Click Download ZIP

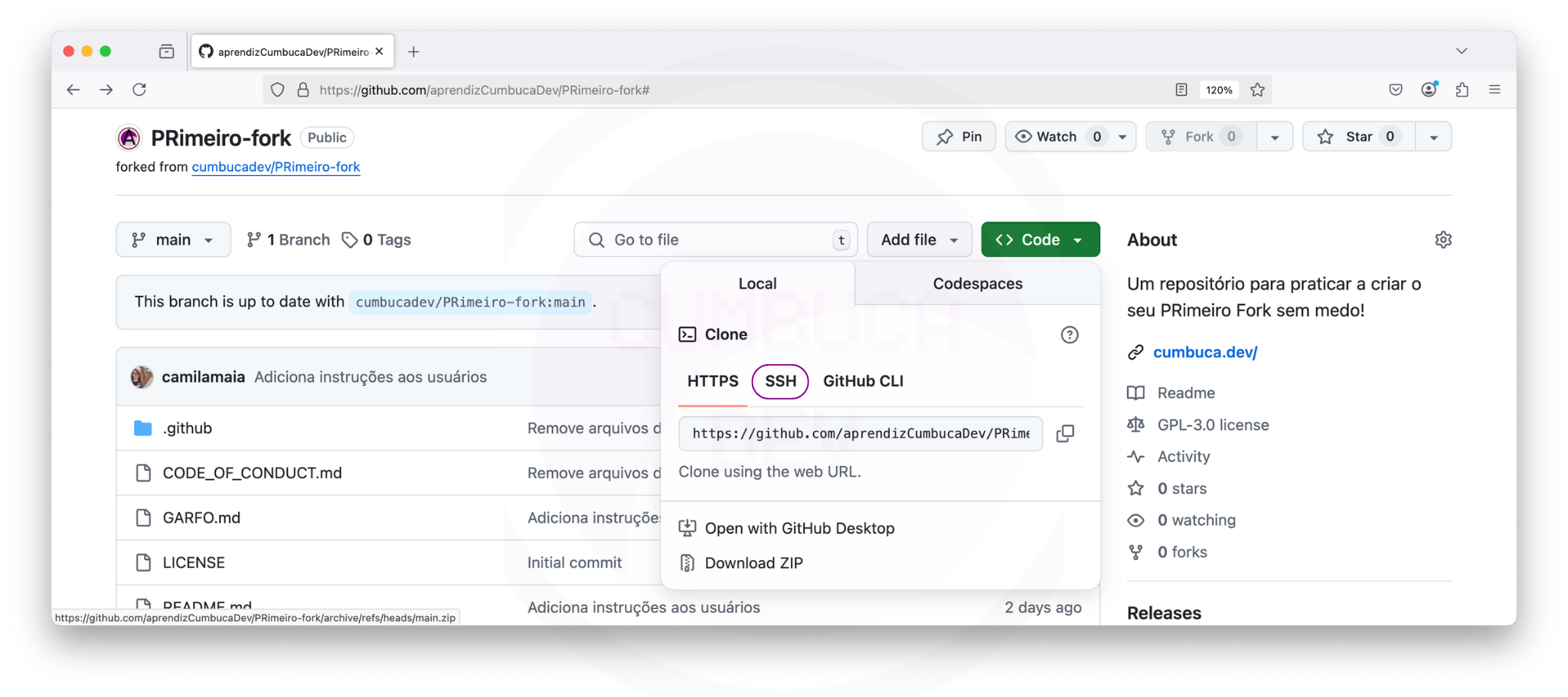point(753,563)
